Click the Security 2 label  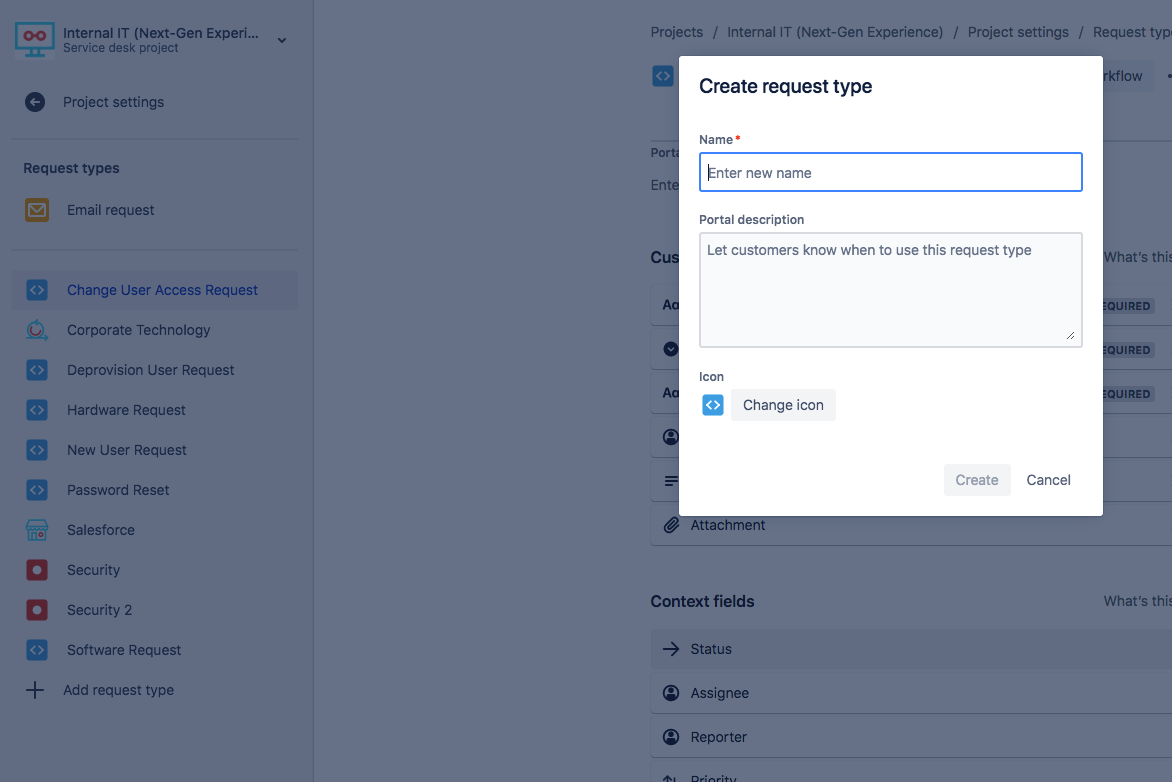[99, 610]
